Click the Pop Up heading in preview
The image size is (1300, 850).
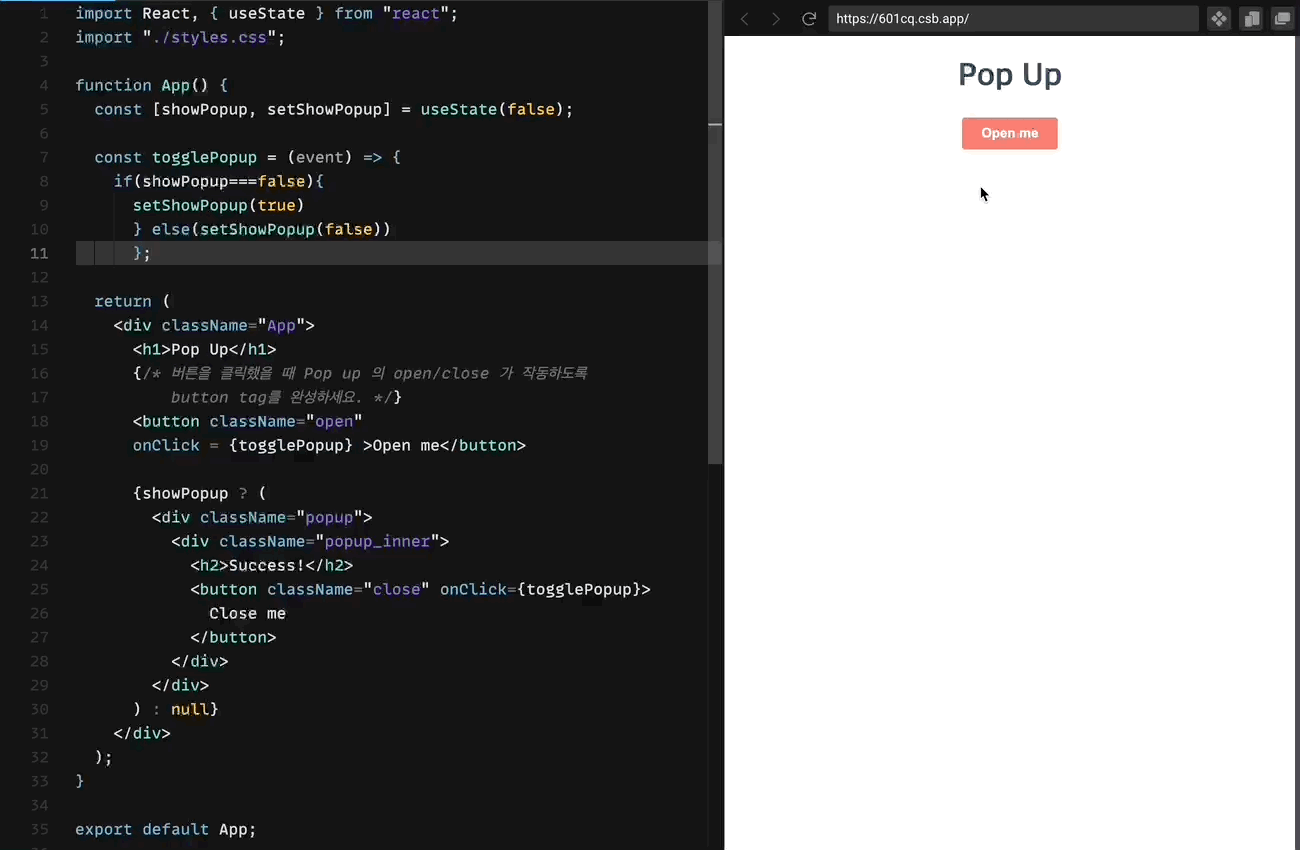click(1009, 75)
